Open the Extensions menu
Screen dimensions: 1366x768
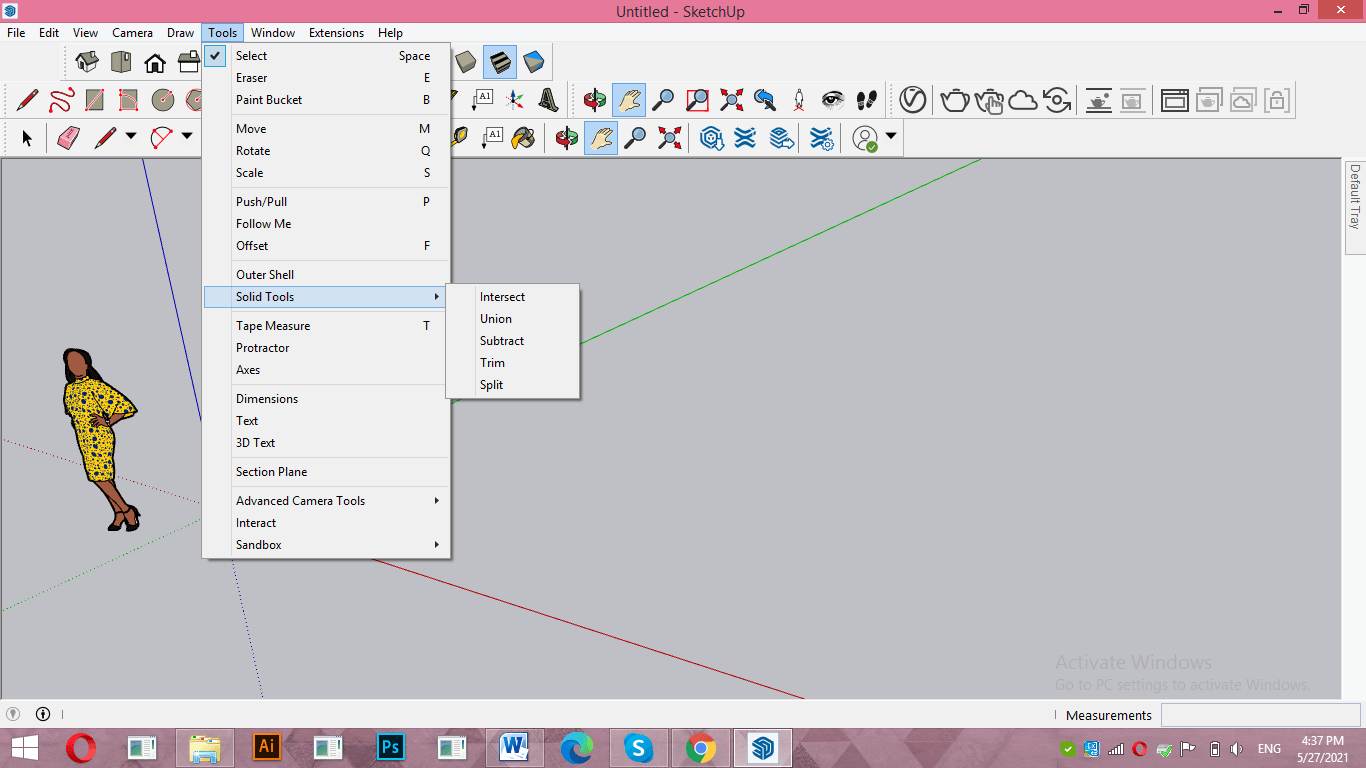pos(336,33)
